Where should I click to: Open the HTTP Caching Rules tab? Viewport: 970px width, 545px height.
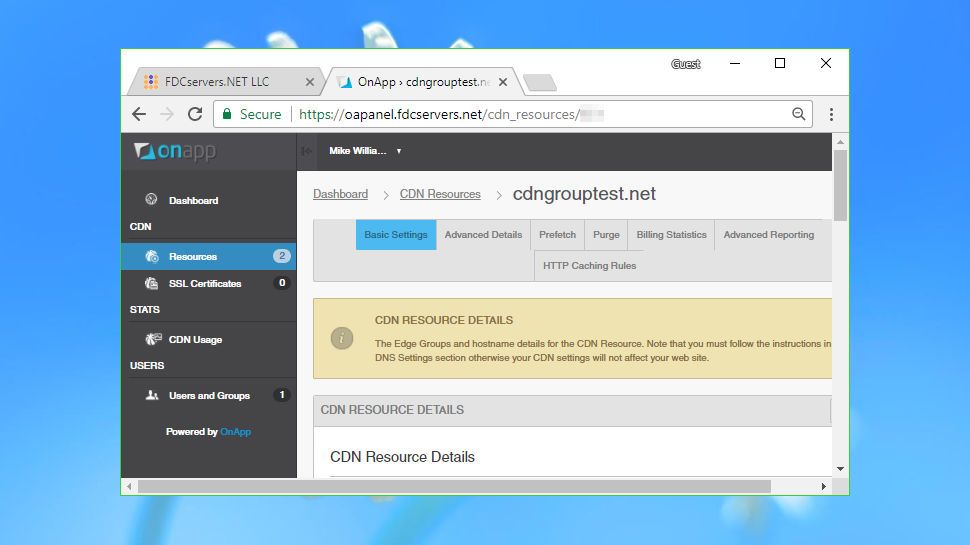pyautogui.click(x=590, y=265)
